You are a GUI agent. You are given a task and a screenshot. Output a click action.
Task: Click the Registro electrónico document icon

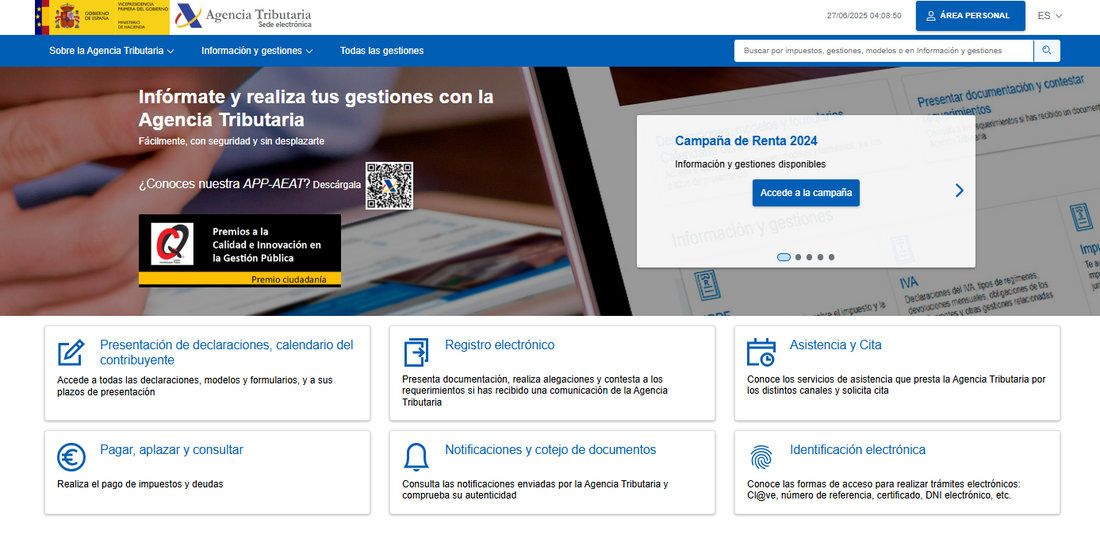point(416,352)
